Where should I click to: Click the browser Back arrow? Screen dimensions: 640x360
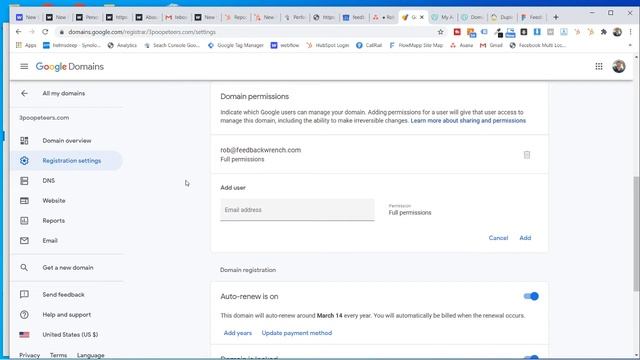(x=18, y=31)
